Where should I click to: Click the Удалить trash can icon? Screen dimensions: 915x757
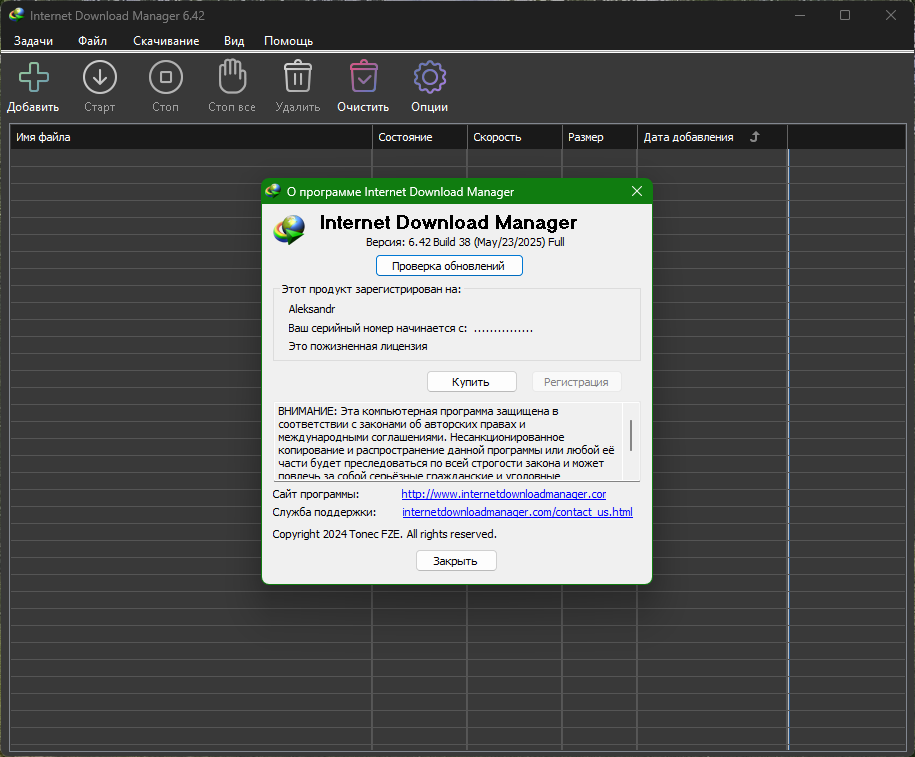[x=298, y=76]
